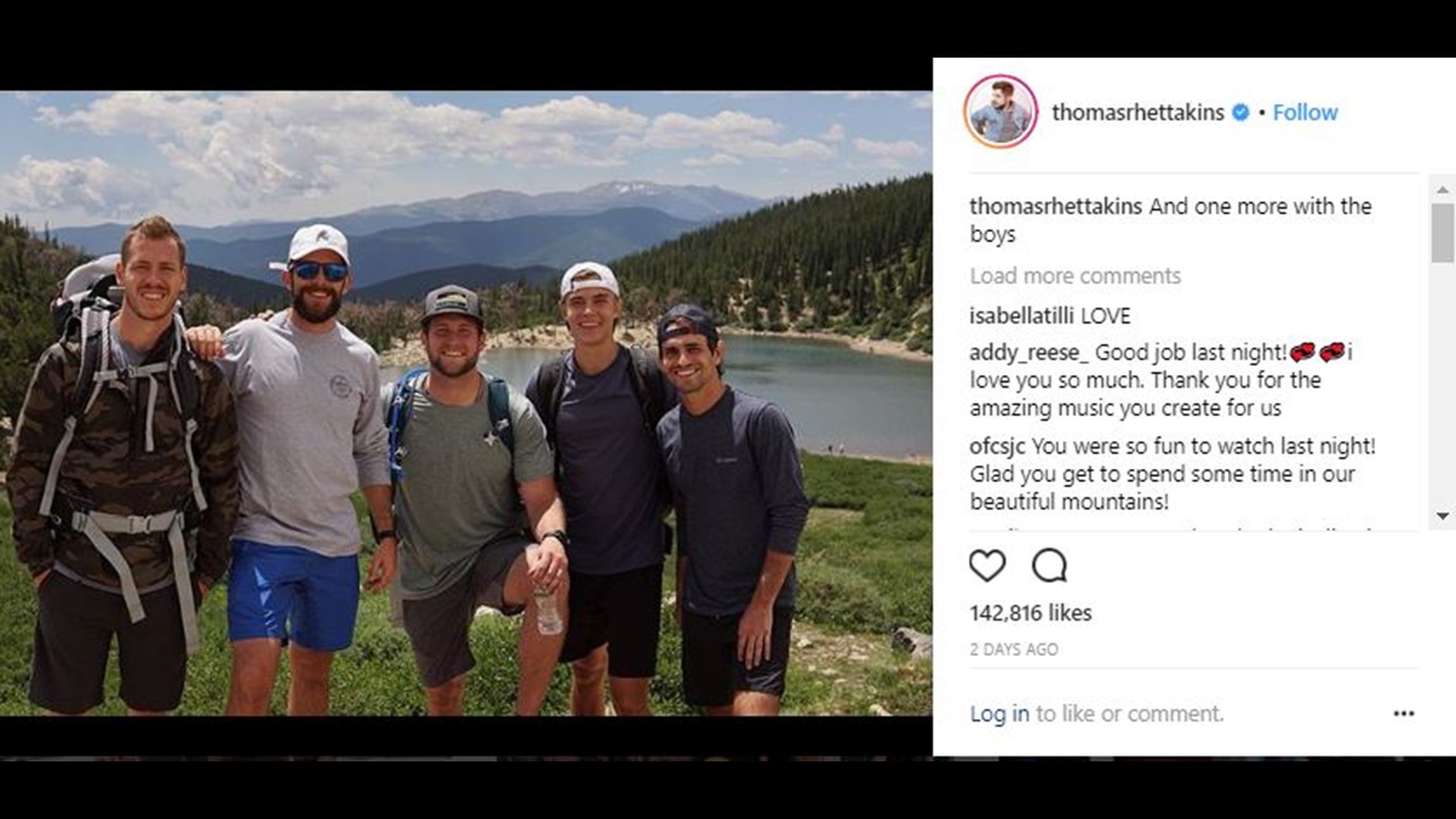
Task: Expand Load more comments
Action: pos(1074,275)
